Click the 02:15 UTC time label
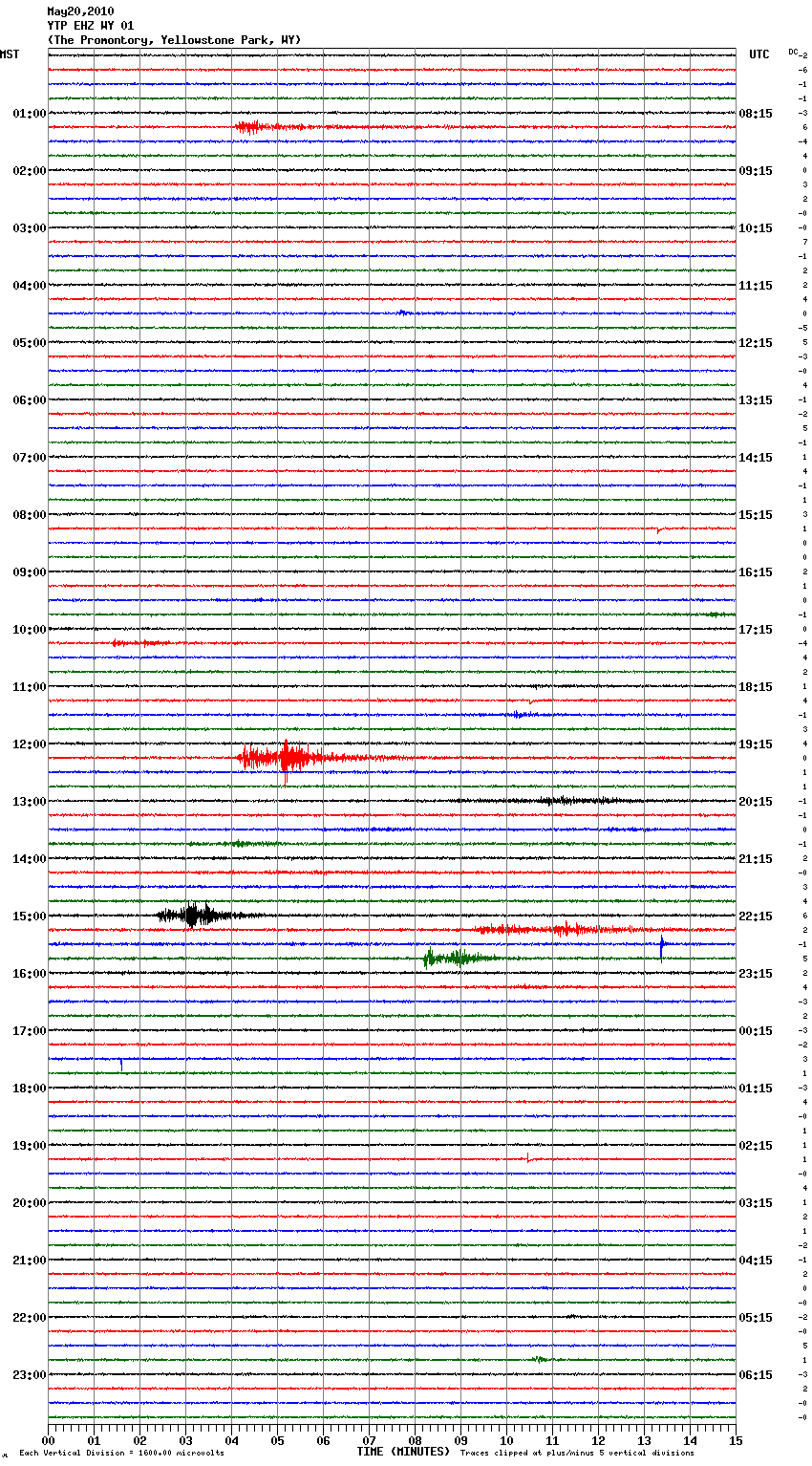812x1466 pixels. 756,1146
